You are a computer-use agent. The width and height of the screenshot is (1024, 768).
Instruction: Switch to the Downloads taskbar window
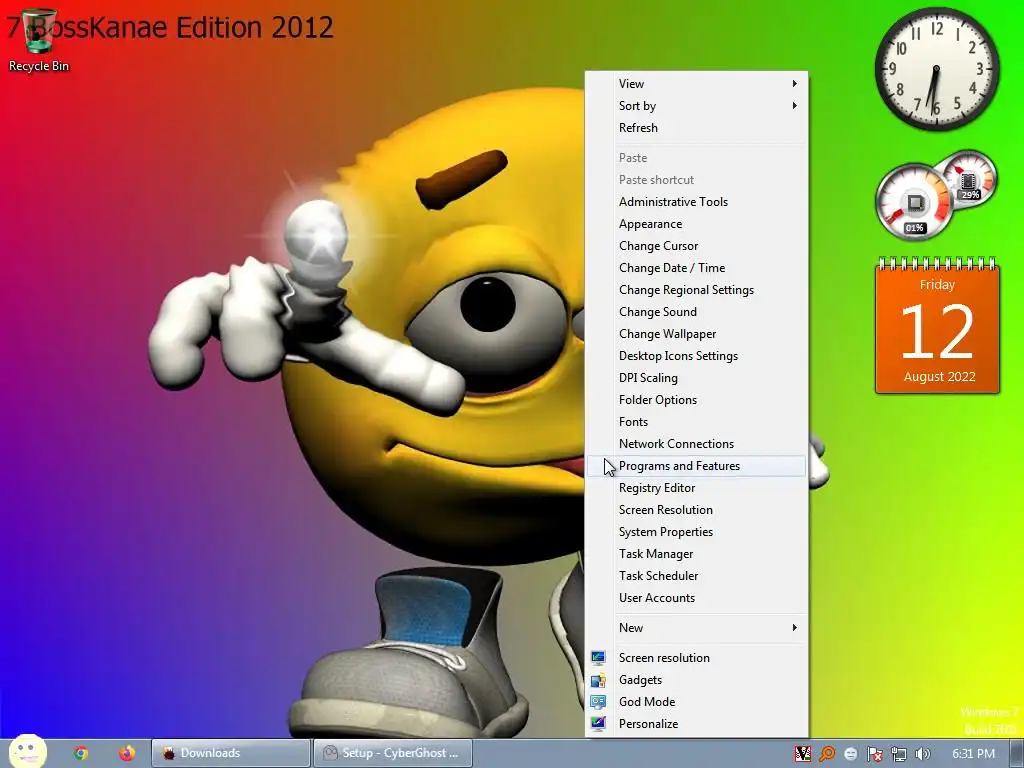point(231,753)
